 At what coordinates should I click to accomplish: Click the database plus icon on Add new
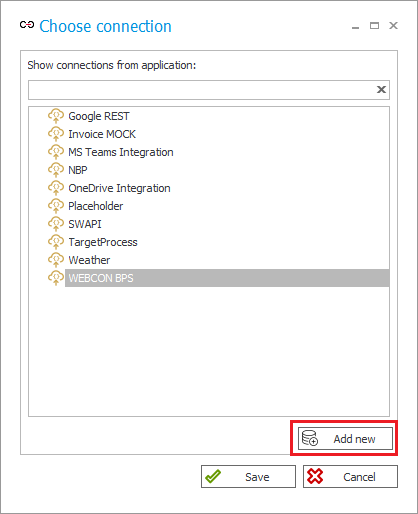[x=310, y=438]
